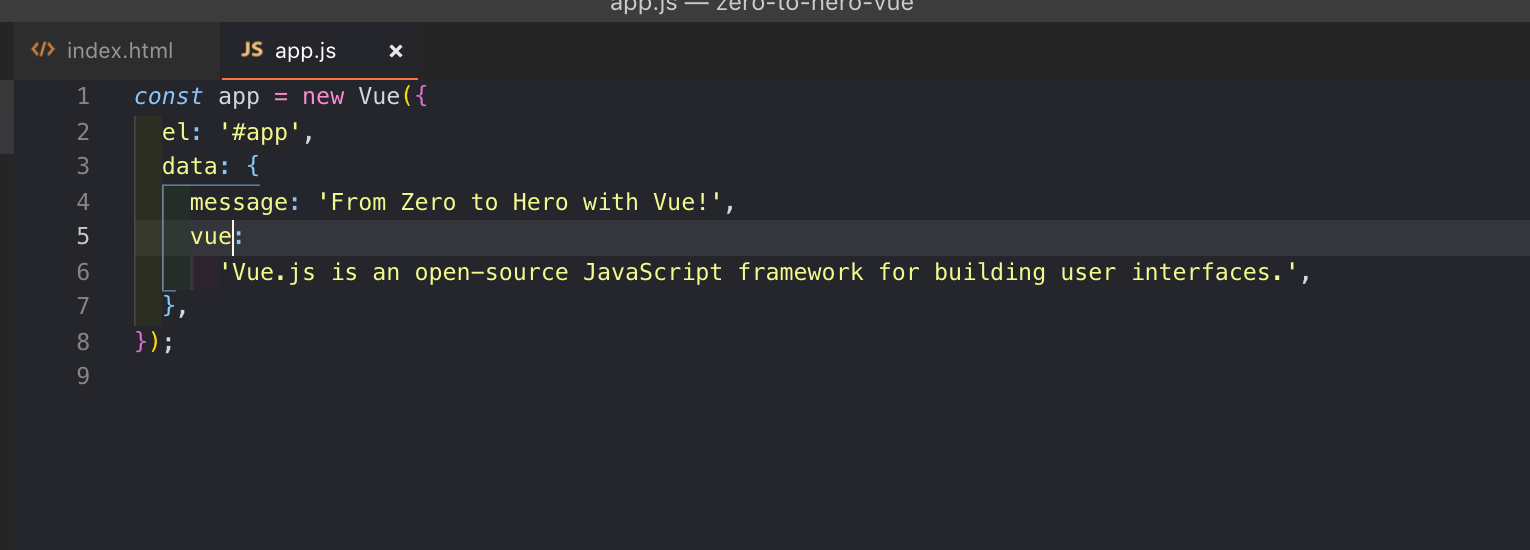Image resolution: width=1530 pixels, height=550 pixels.
Task: Switch to the index.html tab
Action: [x=103, y=51]
